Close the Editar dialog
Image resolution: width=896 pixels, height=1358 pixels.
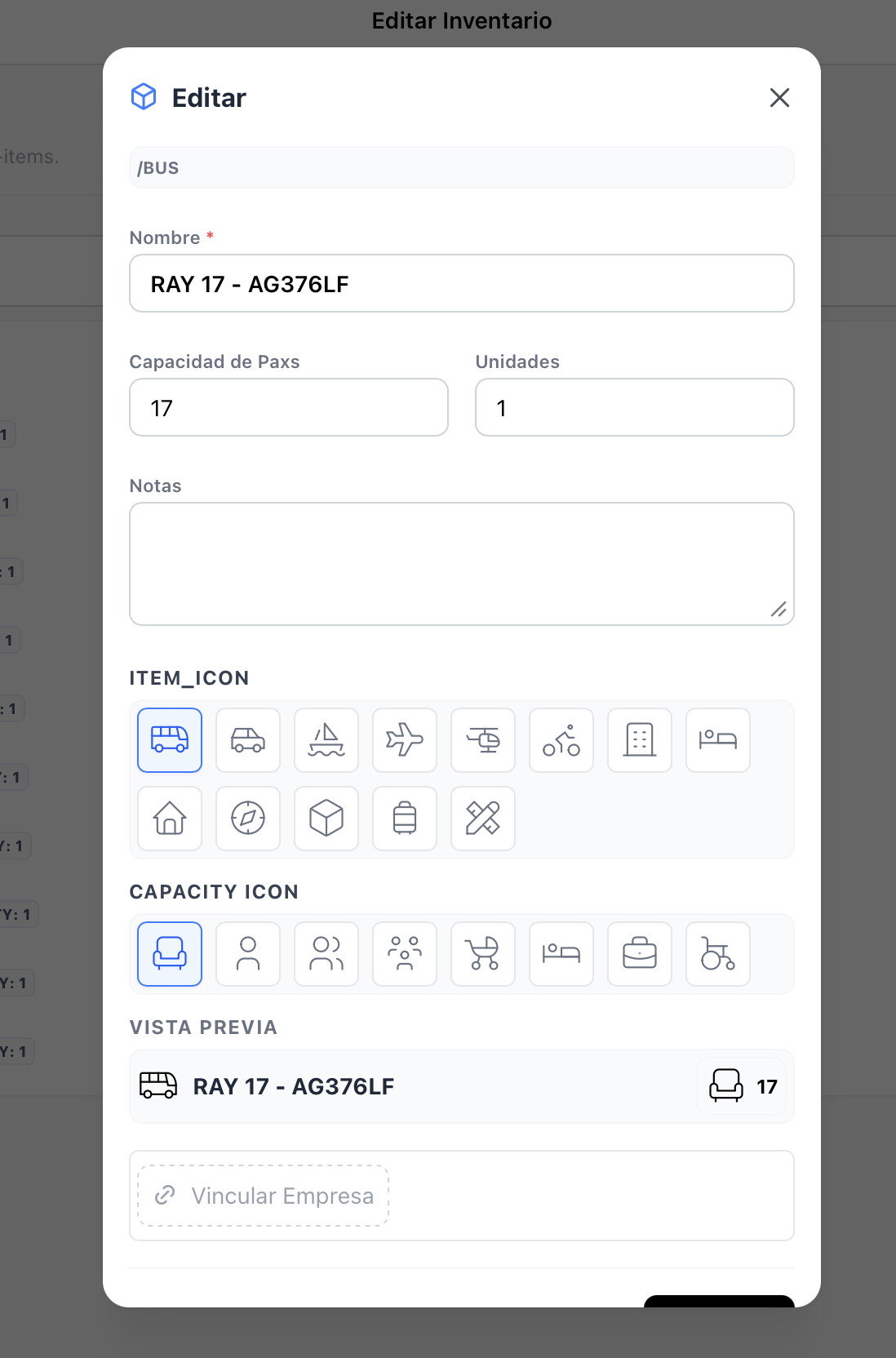(x=779, y=98)
